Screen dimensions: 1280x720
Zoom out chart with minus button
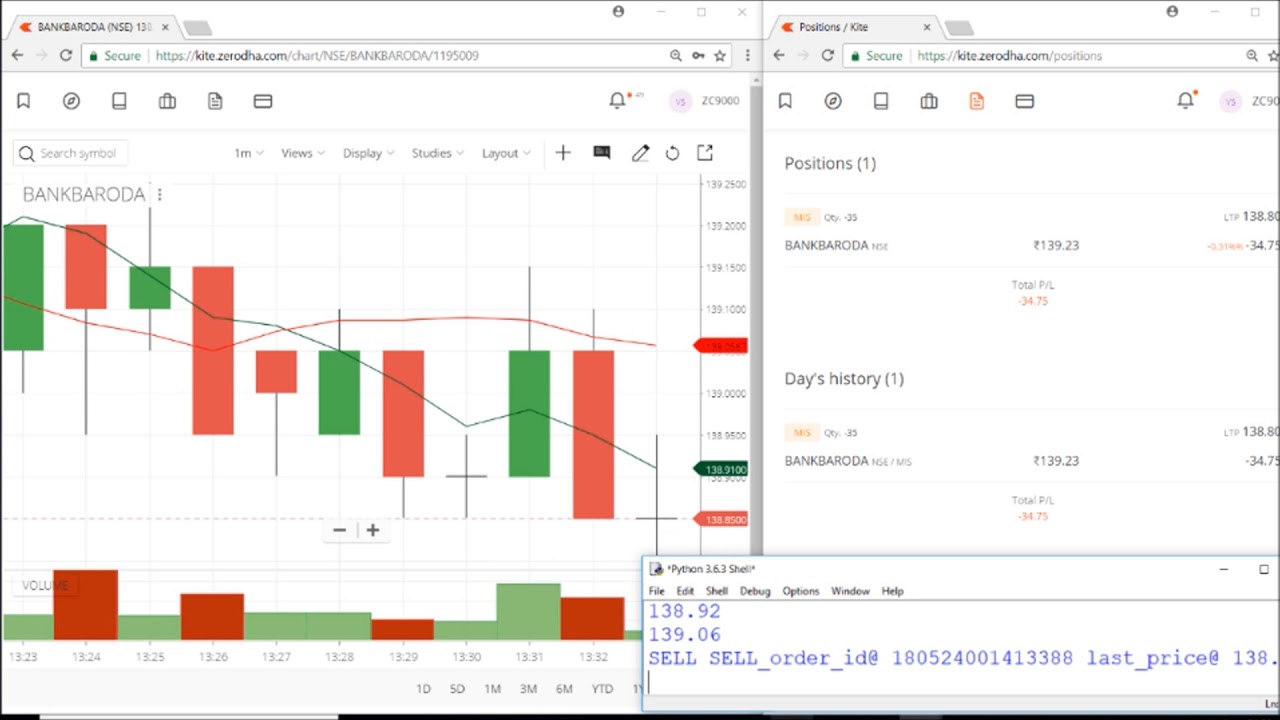pos(339,530)
